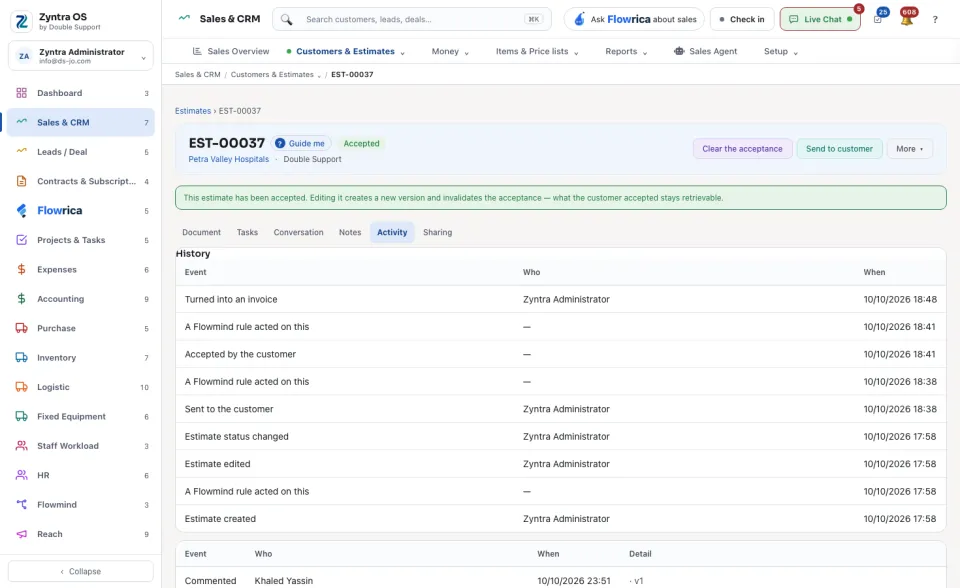Viewport: 960px width, 588px height.
Task: Collapse the sidebar
Action: click(81, 571)
